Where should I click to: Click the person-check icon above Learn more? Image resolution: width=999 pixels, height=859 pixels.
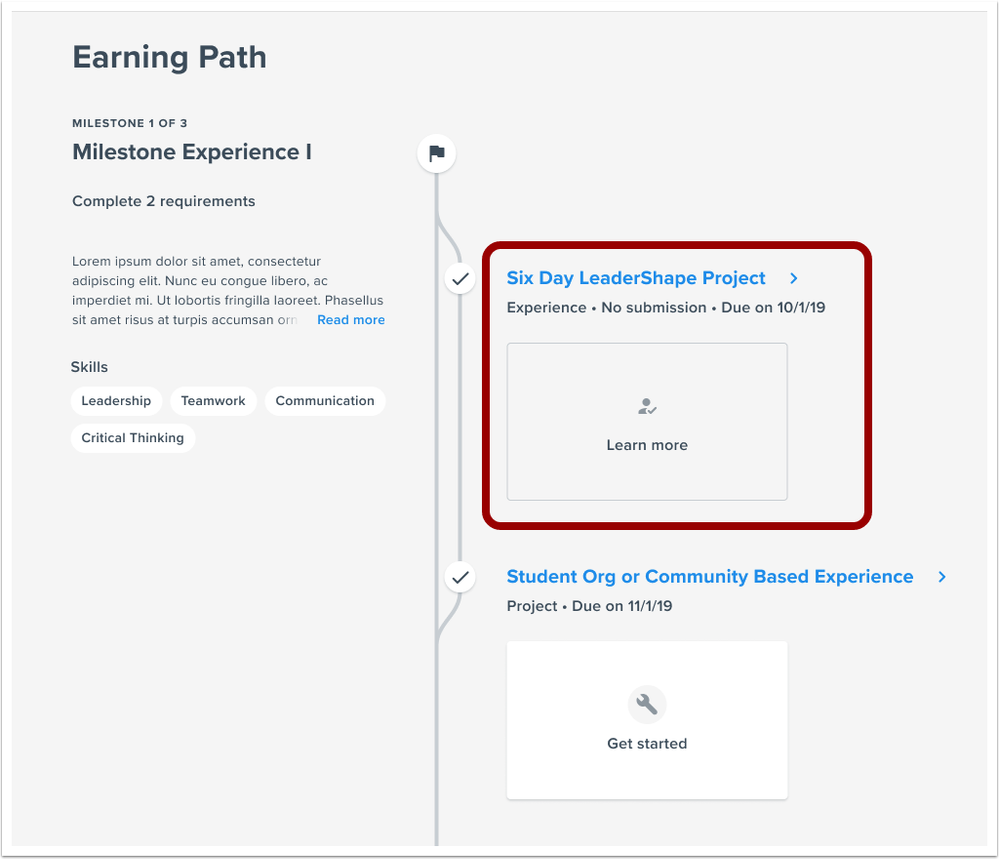[647, 407]
